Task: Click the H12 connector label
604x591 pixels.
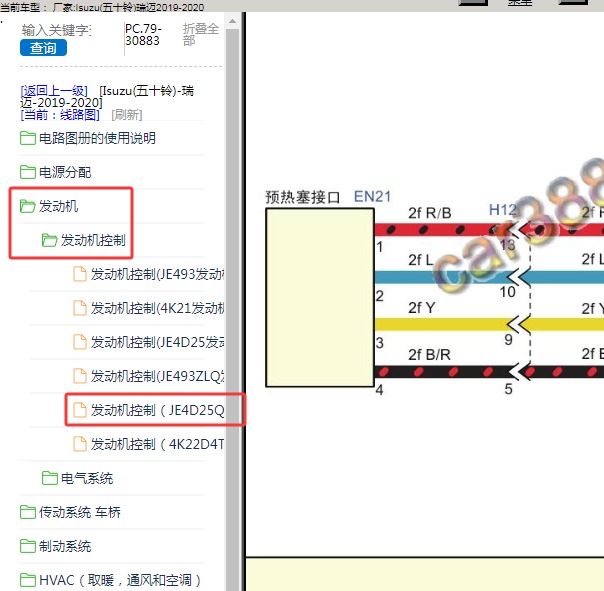Action: click(x=503, y=210)
